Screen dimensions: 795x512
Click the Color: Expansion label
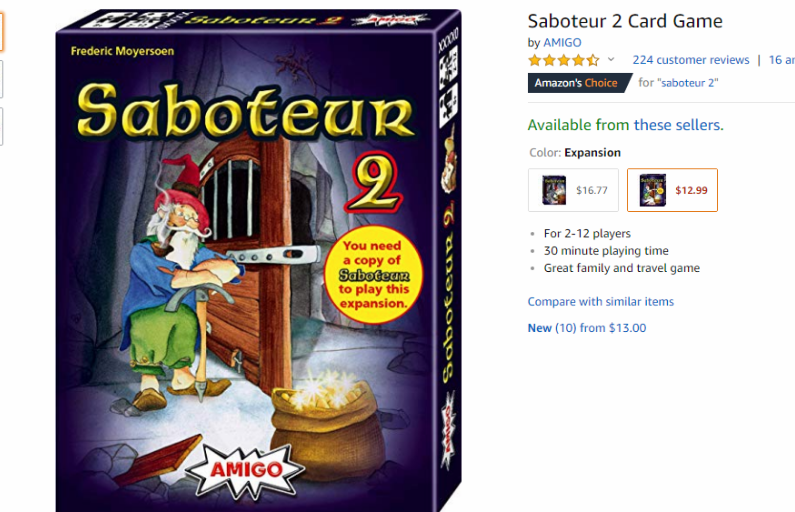575,153
